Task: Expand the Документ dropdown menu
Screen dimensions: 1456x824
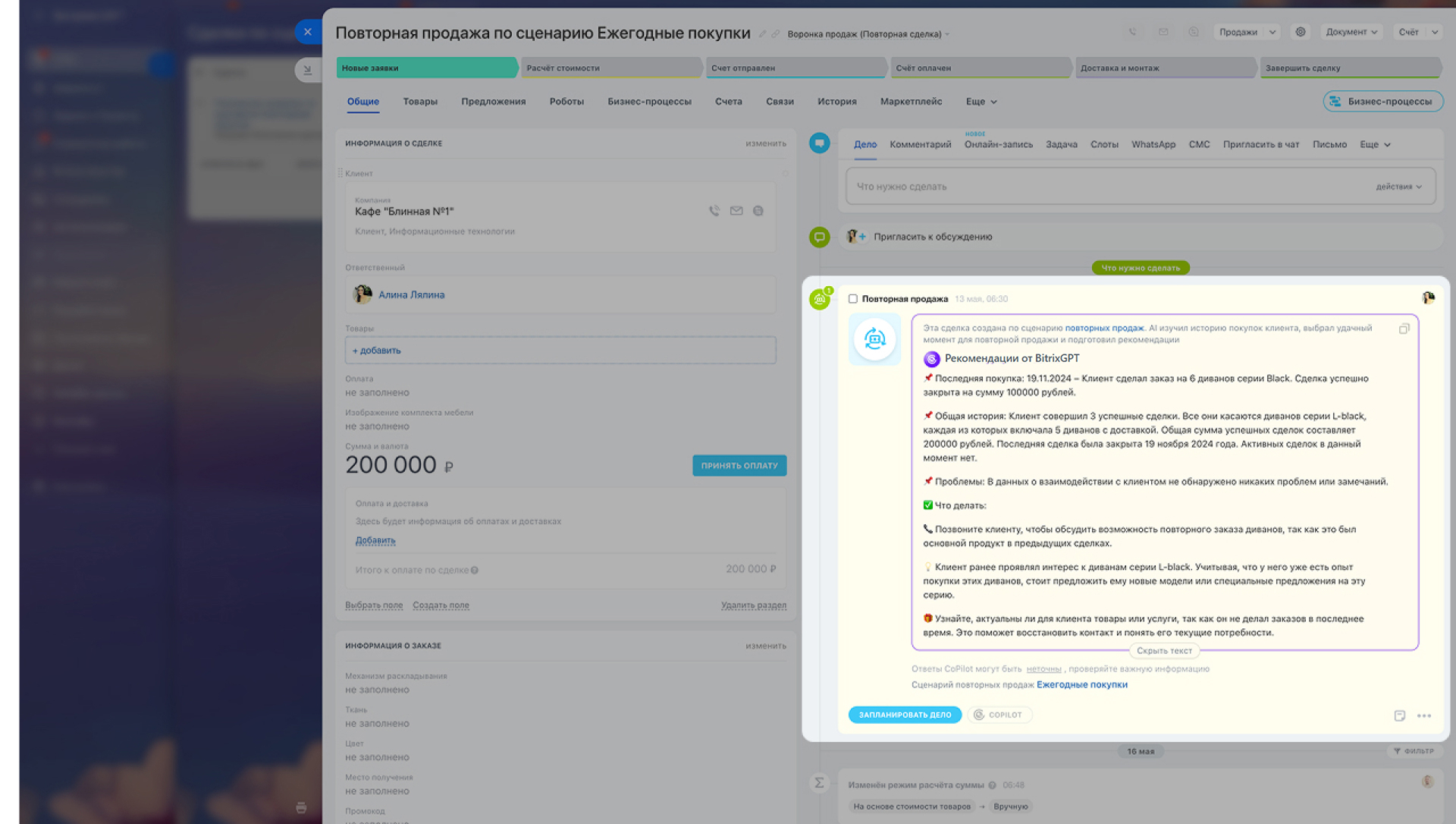Action: (1351, 32)
